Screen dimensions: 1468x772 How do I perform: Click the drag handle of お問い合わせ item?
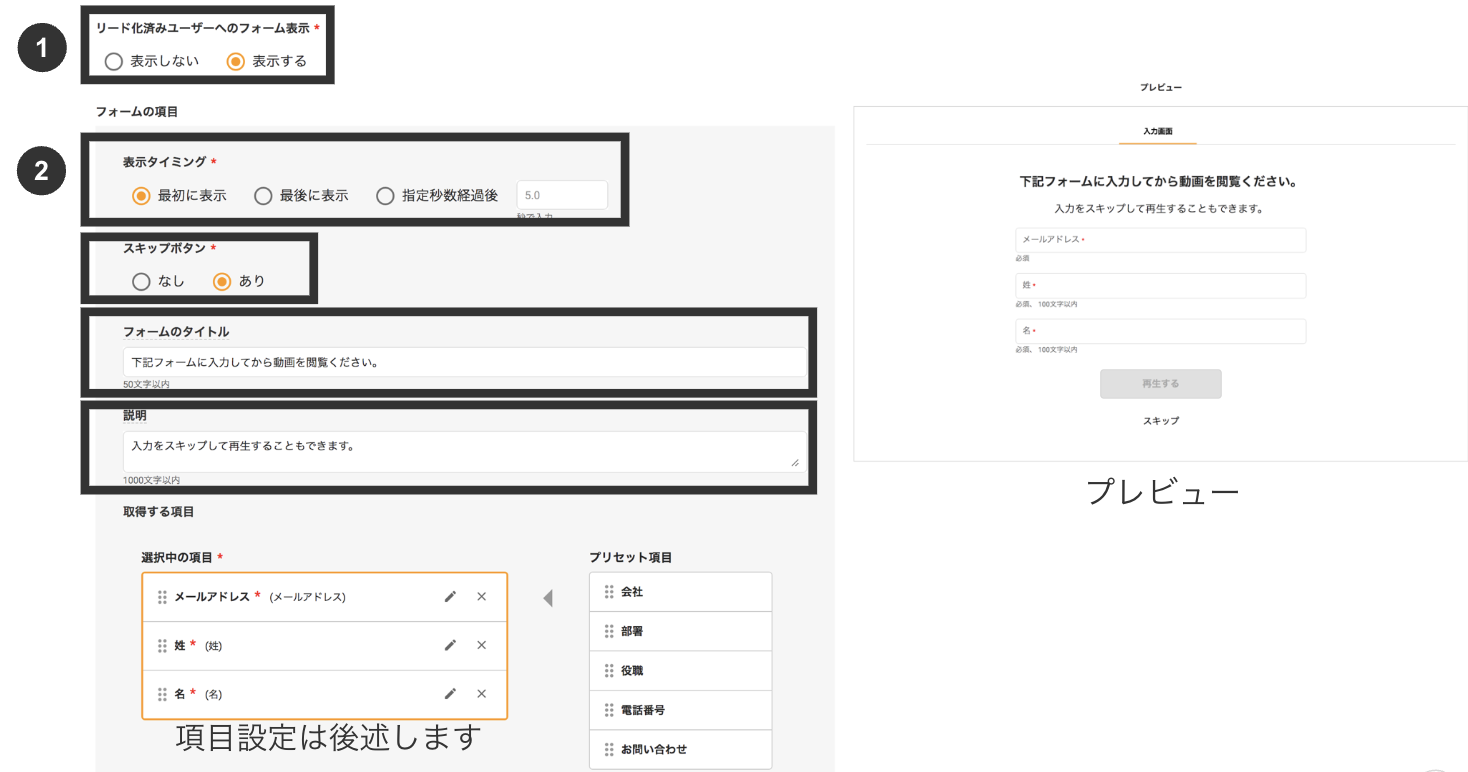click(610, 749)
